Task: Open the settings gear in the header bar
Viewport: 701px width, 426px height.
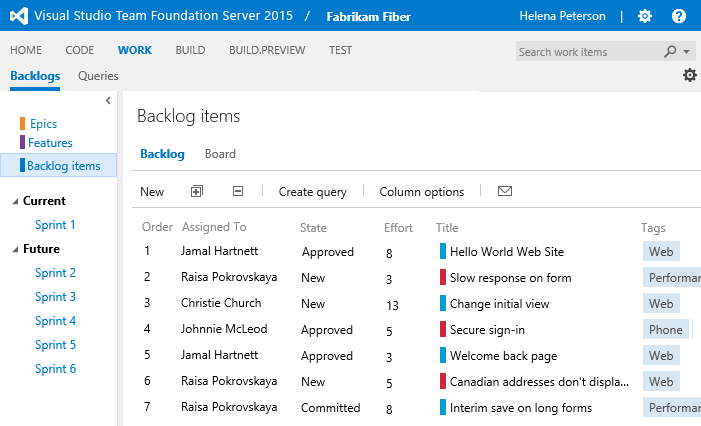Action: 645,17
